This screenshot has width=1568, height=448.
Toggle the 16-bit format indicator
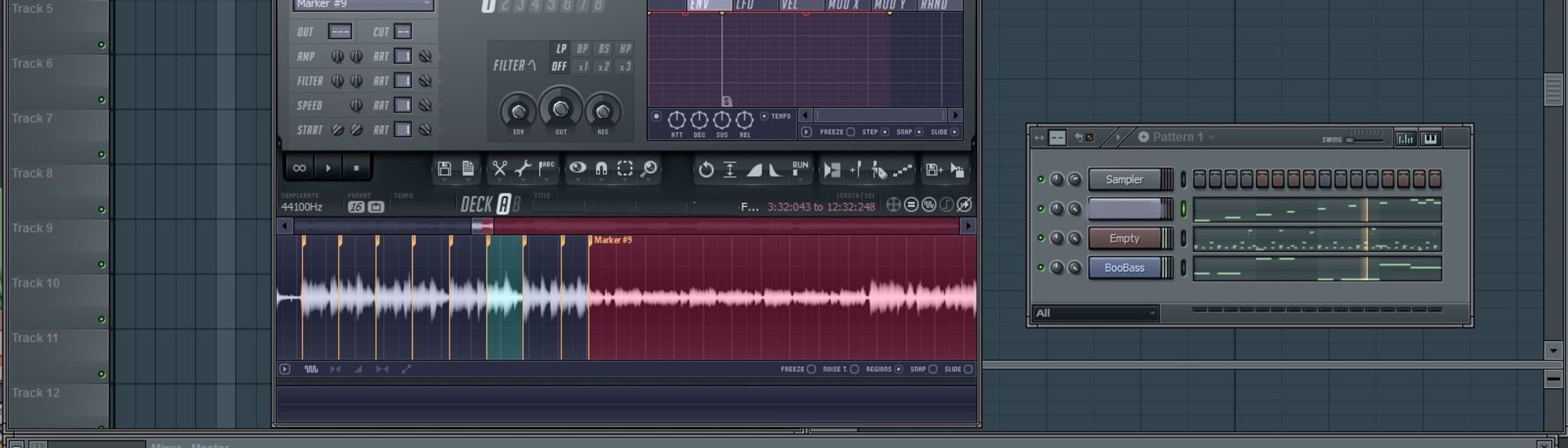coord(356,206)
